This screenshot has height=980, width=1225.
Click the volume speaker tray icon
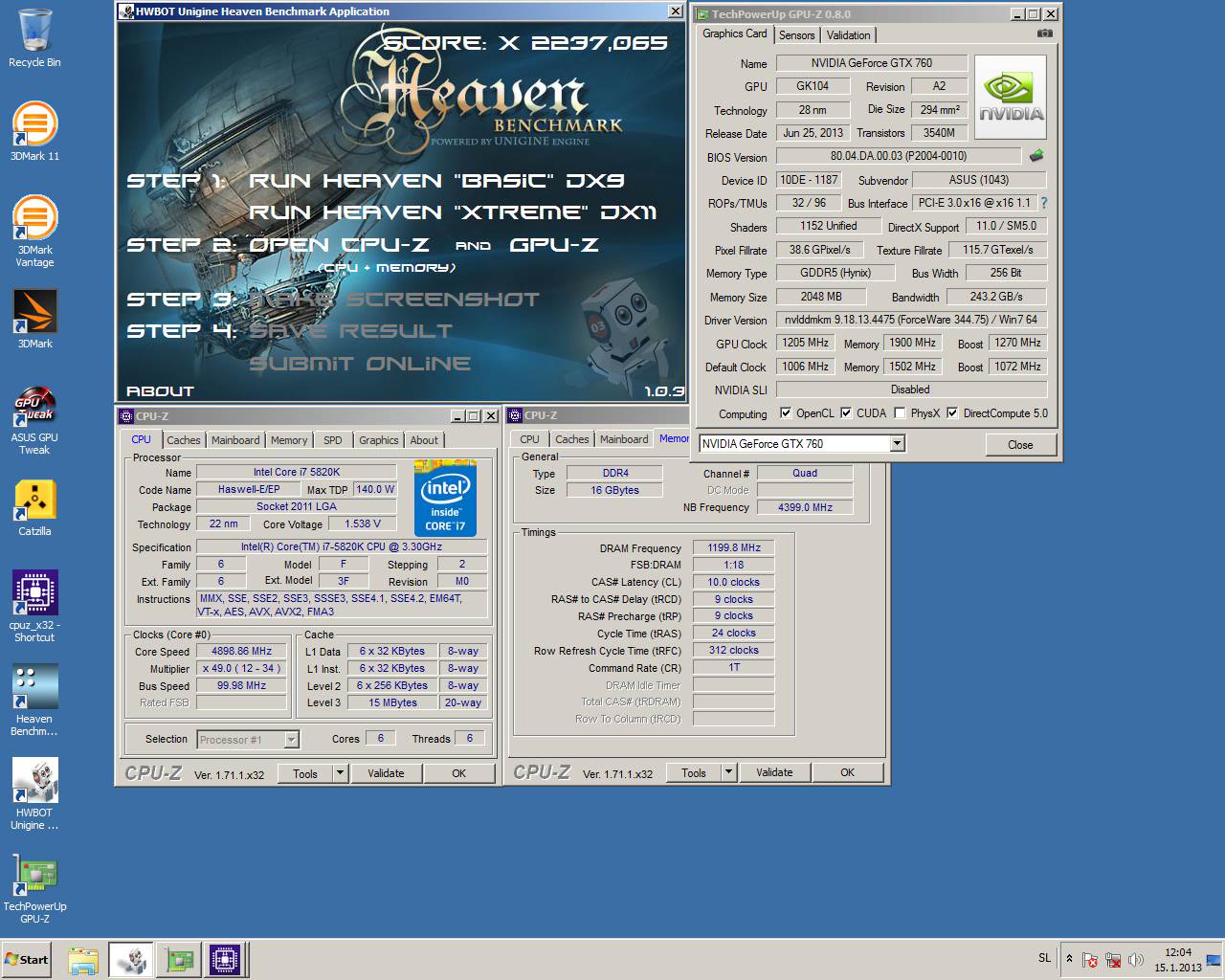click(1136, 960)
